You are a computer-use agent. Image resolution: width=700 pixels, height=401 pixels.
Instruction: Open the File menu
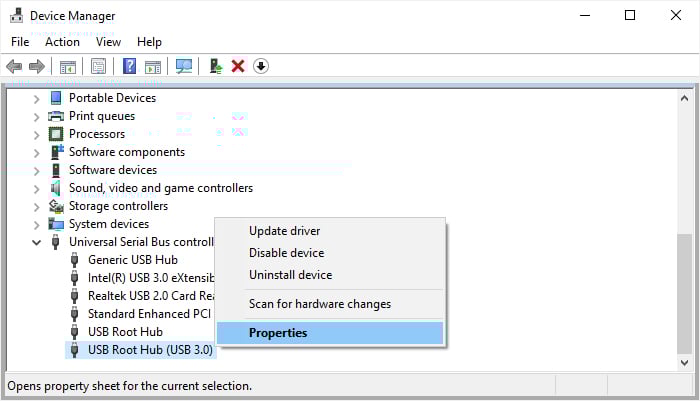coord(20,42)
